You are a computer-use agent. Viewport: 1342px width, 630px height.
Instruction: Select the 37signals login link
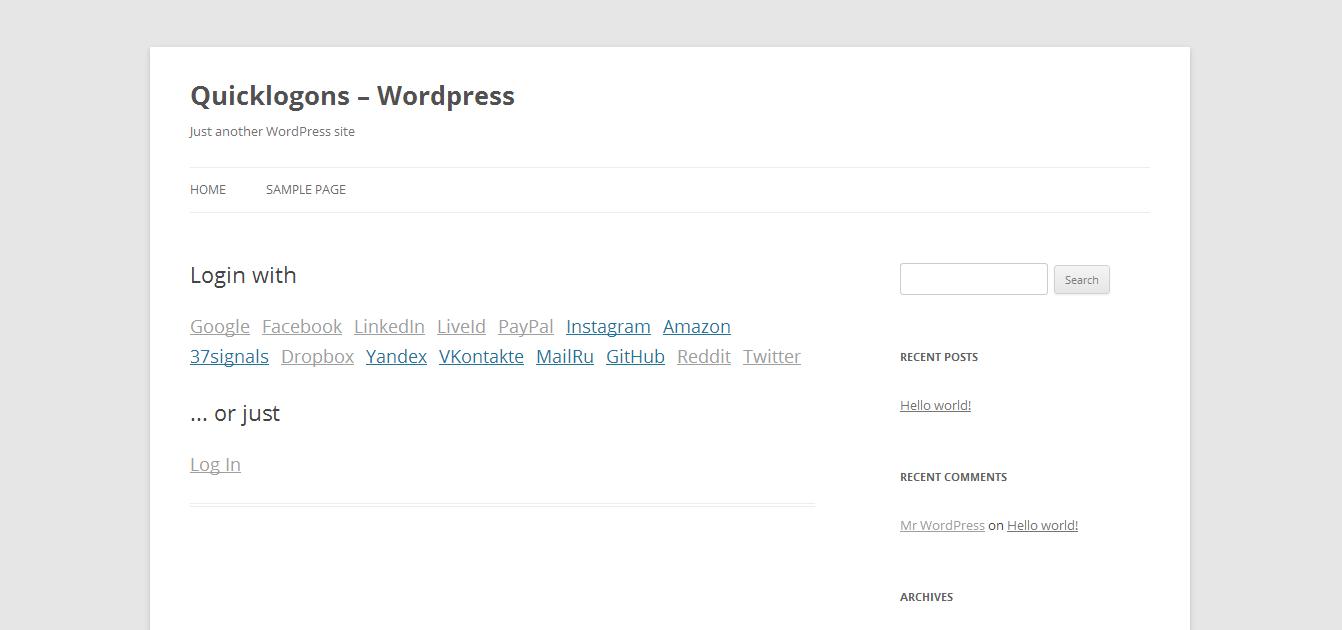click(x=229, y=357)
